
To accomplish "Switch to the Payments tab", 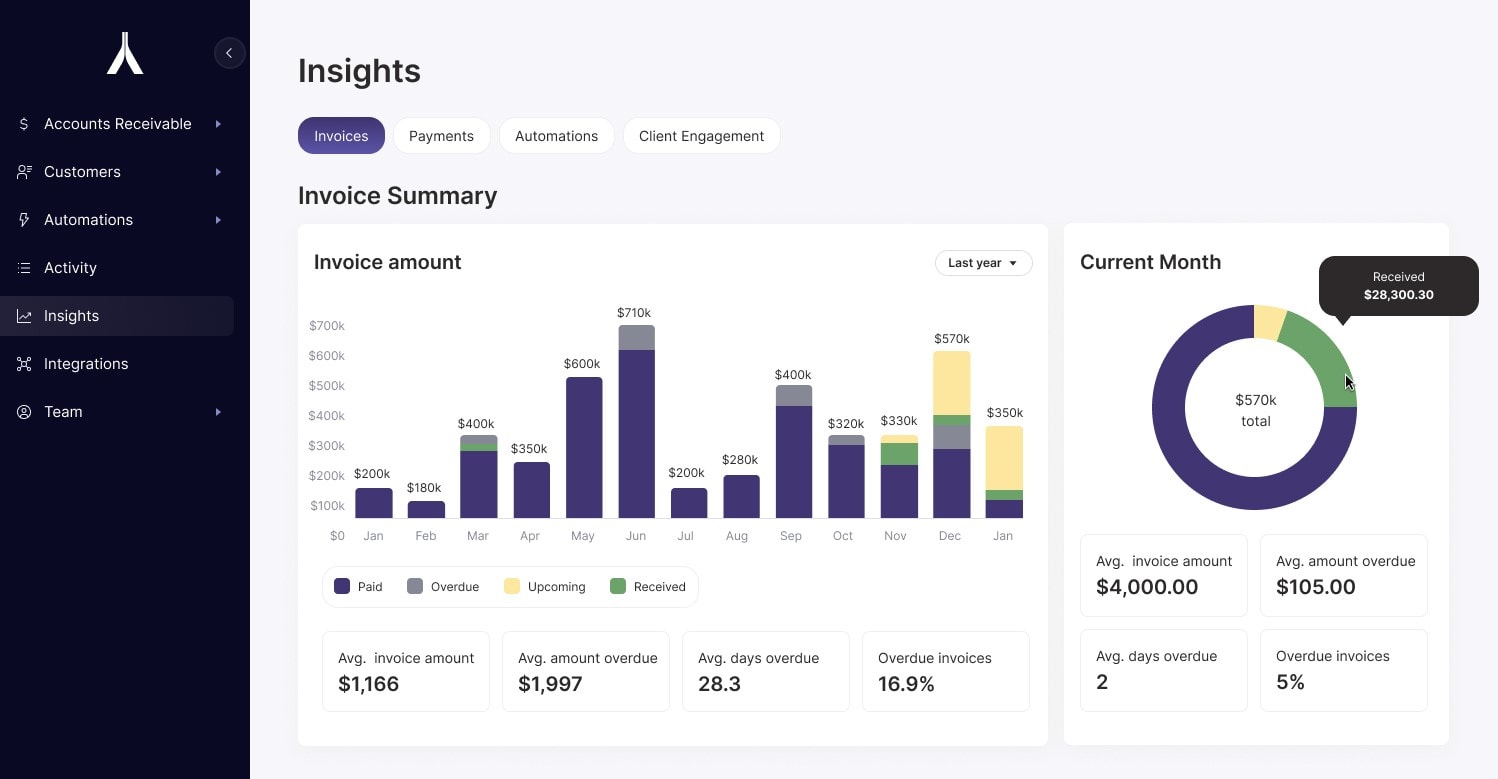I will click(x=441, y=136).
